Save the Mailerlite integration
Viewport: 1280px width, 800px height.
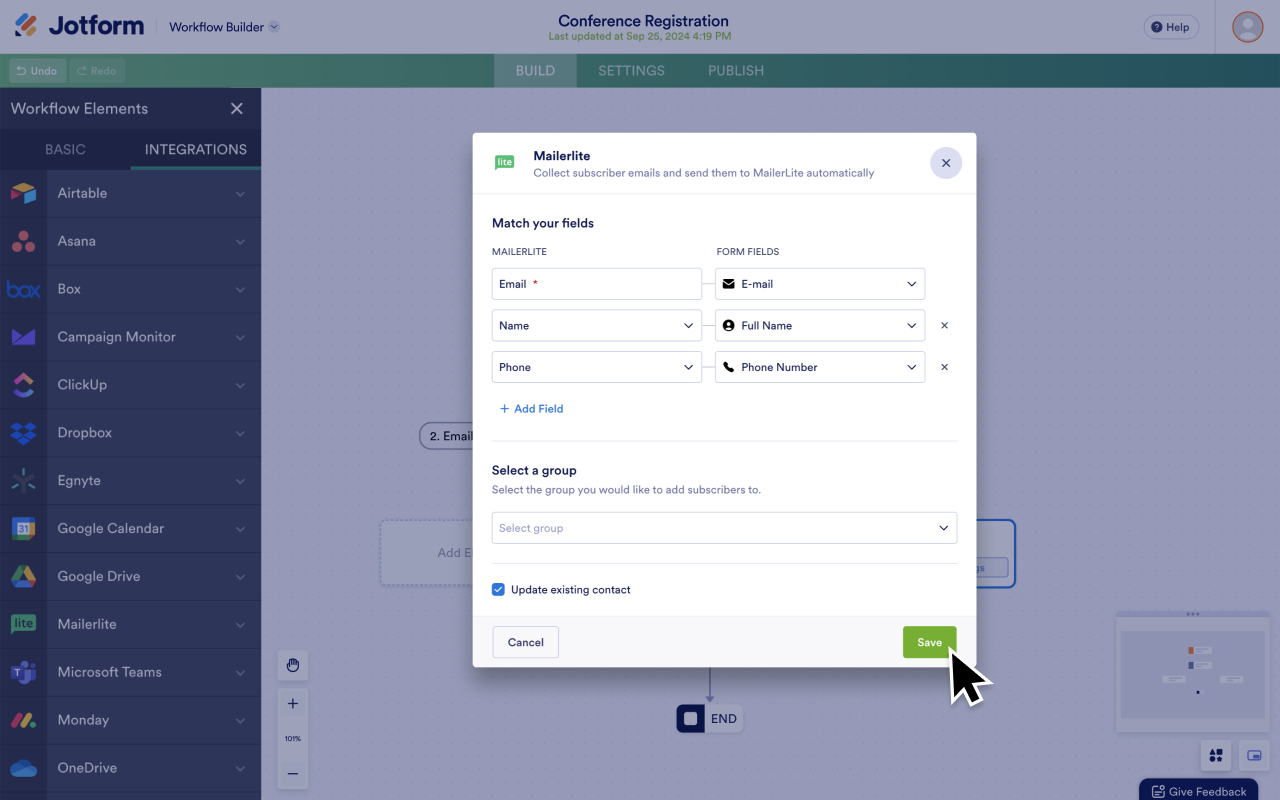pyautogui.click(x=930, y=642)
